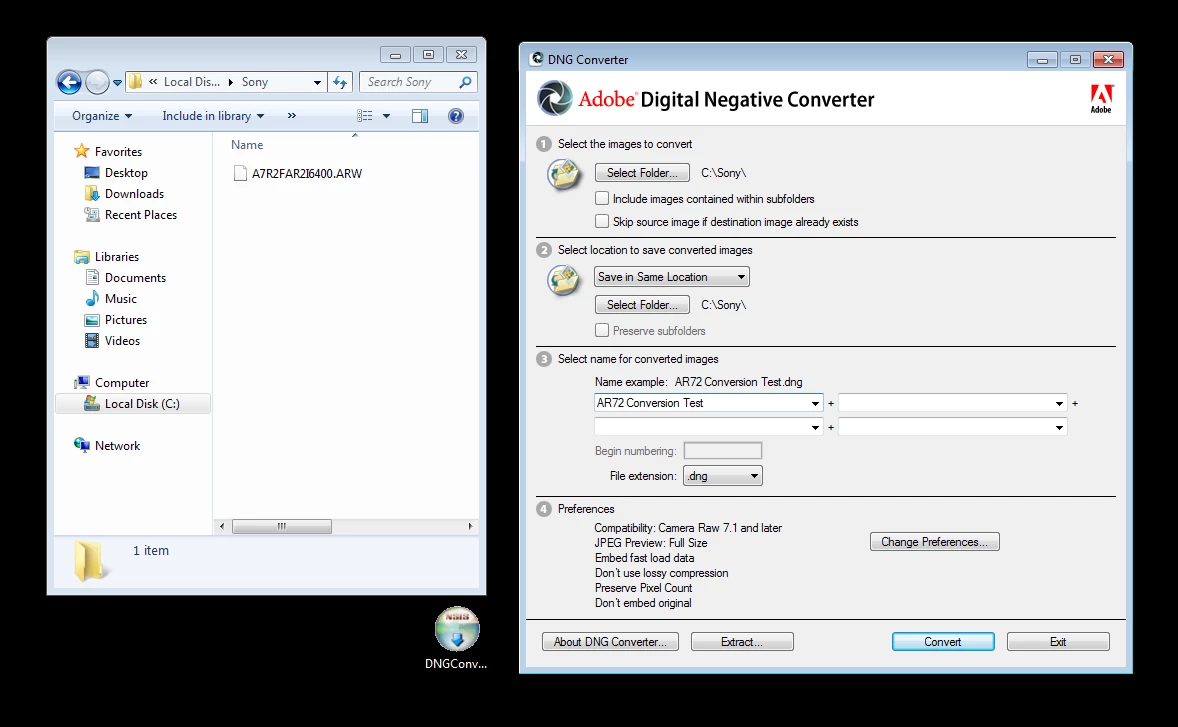Open the AR72 Conversion Test name dropdown
Viewport: 1178px width, 727px height.
(x=815, y=403)
